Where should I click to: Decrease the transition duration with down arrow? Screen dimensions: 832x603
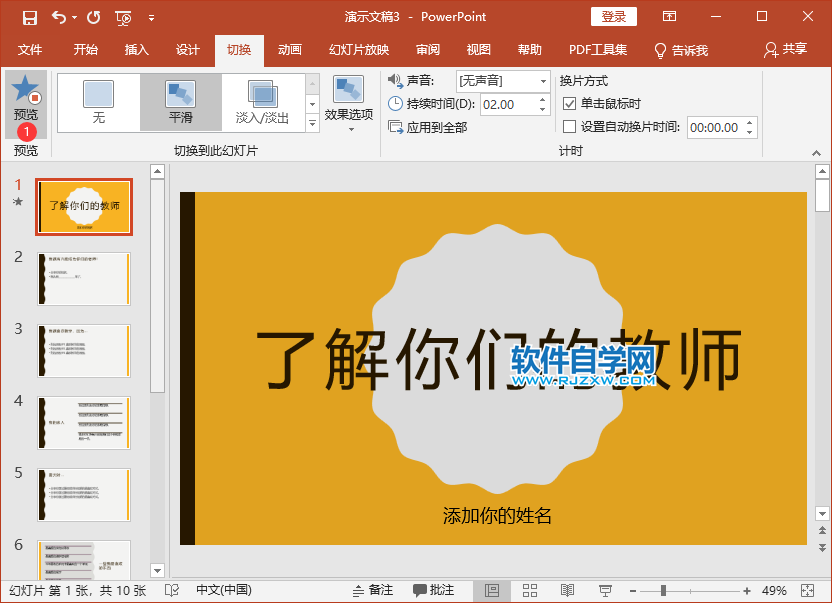[542, 109]
